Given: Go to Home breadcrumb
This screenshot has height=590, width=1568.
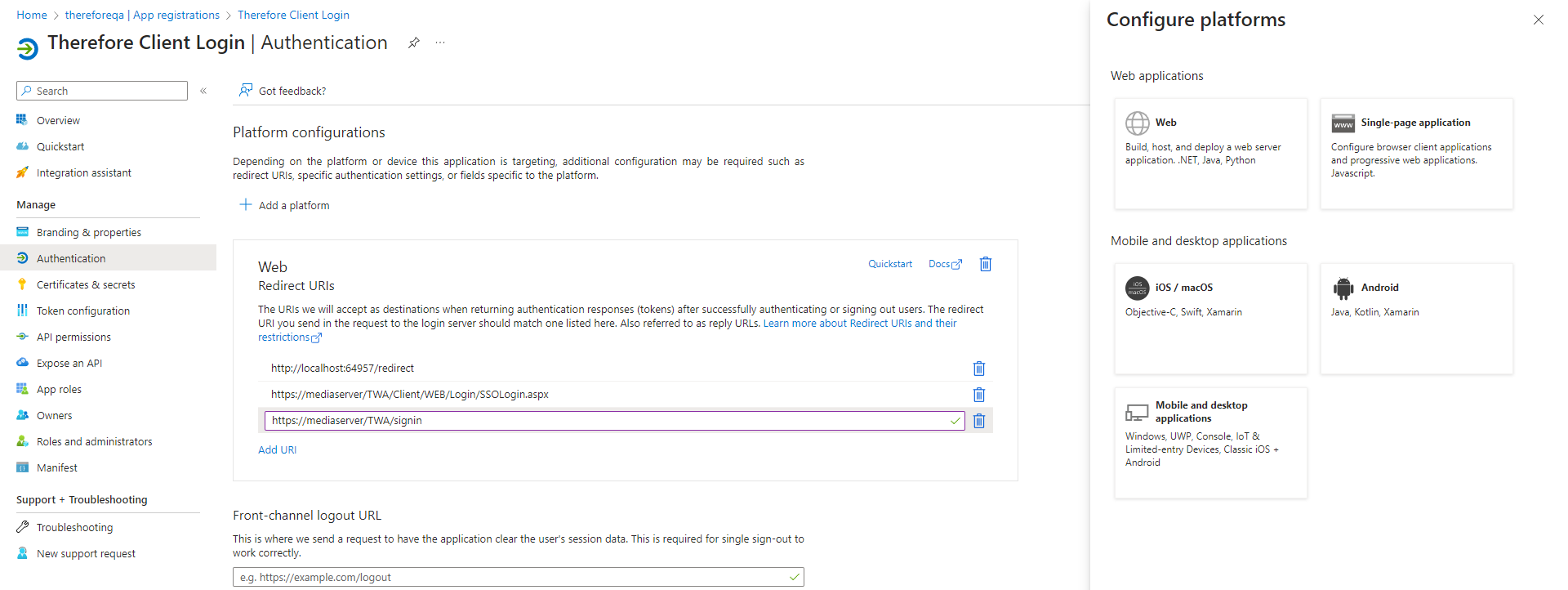Looking at the screenshot, I should click(32, 15).
